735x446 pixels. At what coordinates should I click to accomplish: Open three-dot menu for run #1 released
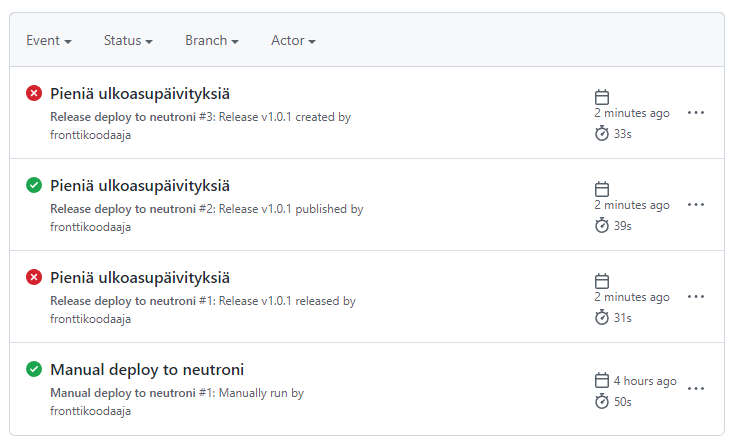[x=696, y=296]
